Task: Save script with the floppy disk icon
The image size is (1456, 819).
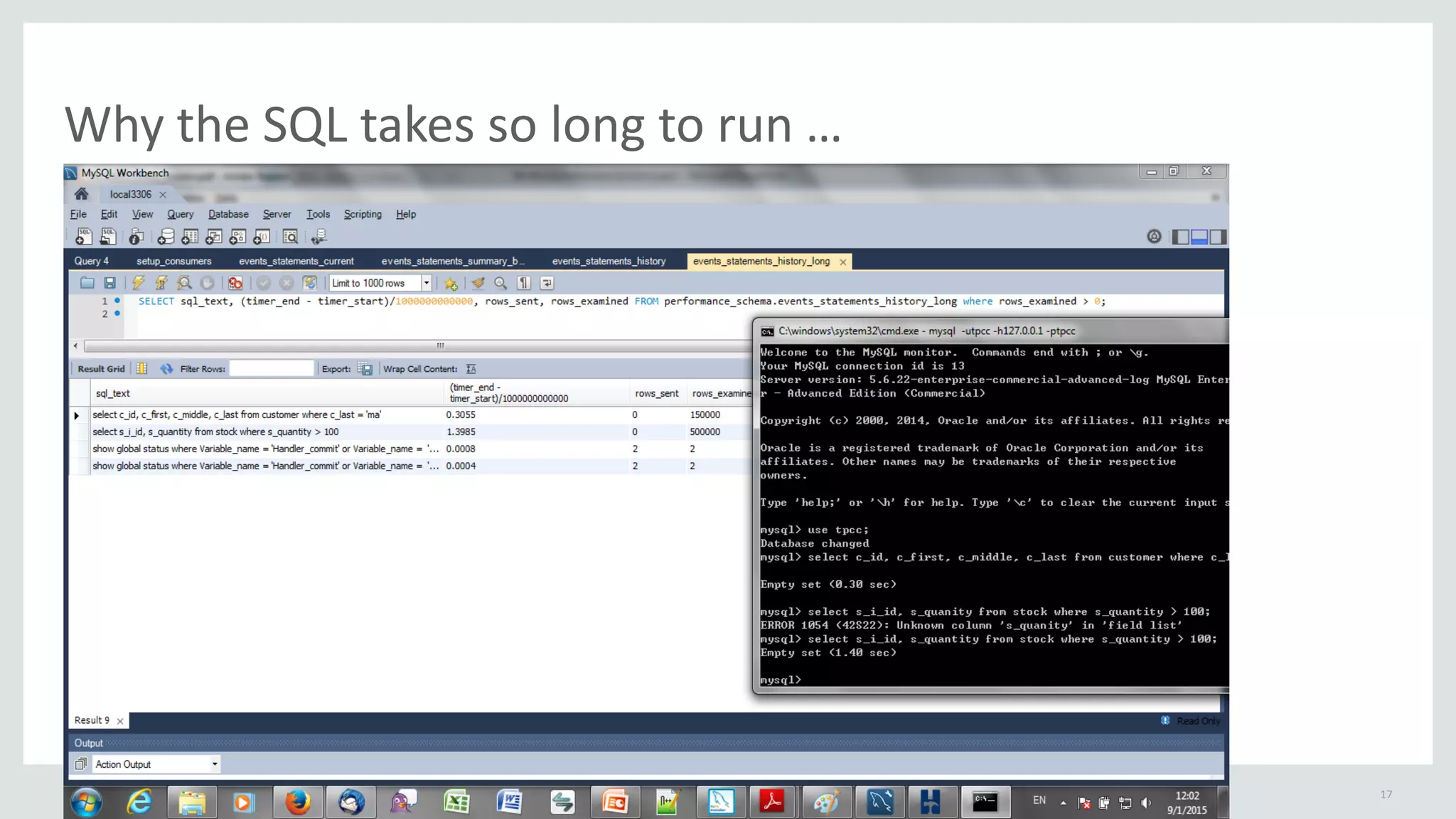Action: pos(110,283)
